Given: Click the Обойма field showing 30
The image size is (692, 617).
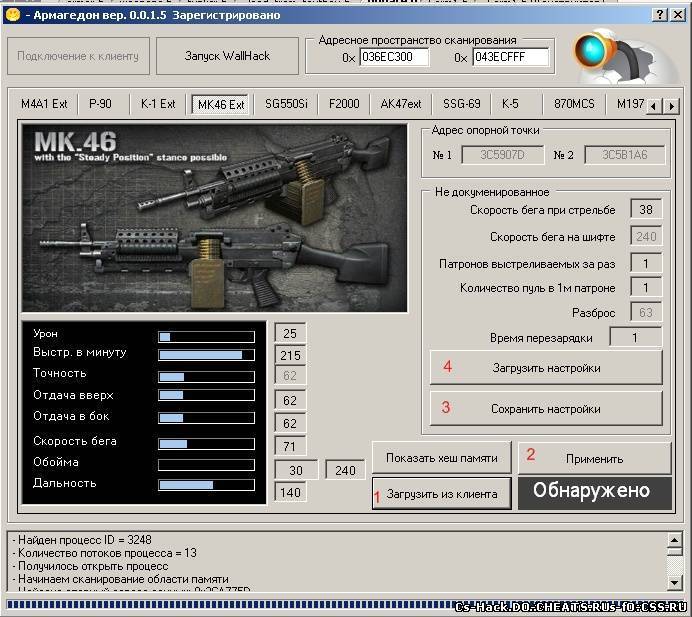Looking at the screenshot, I should coord(296,470).
